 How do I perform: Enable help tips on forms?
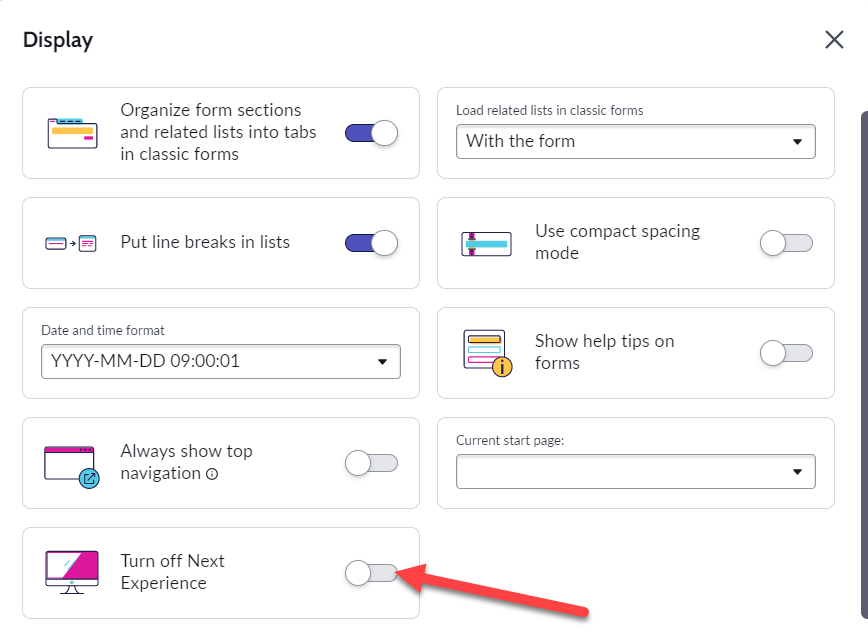pos(786,353)
